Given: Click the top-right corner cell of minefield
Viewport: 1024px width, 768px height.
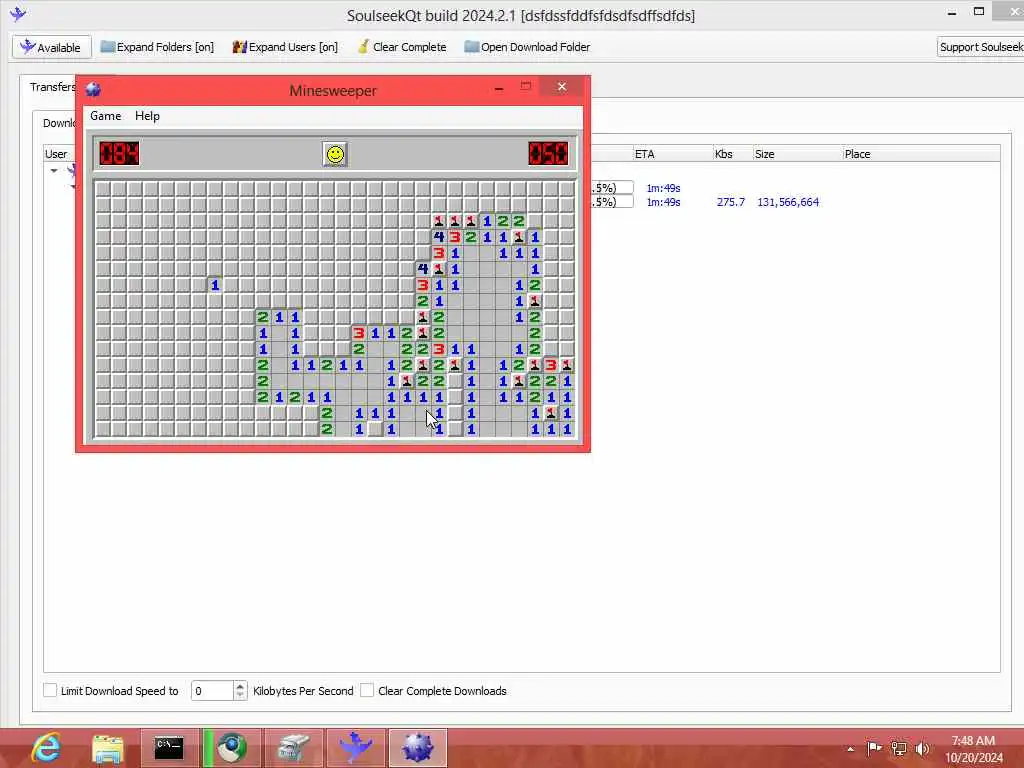Looking at the screenshot, I should pyautogui.click(x=567, y=189).
